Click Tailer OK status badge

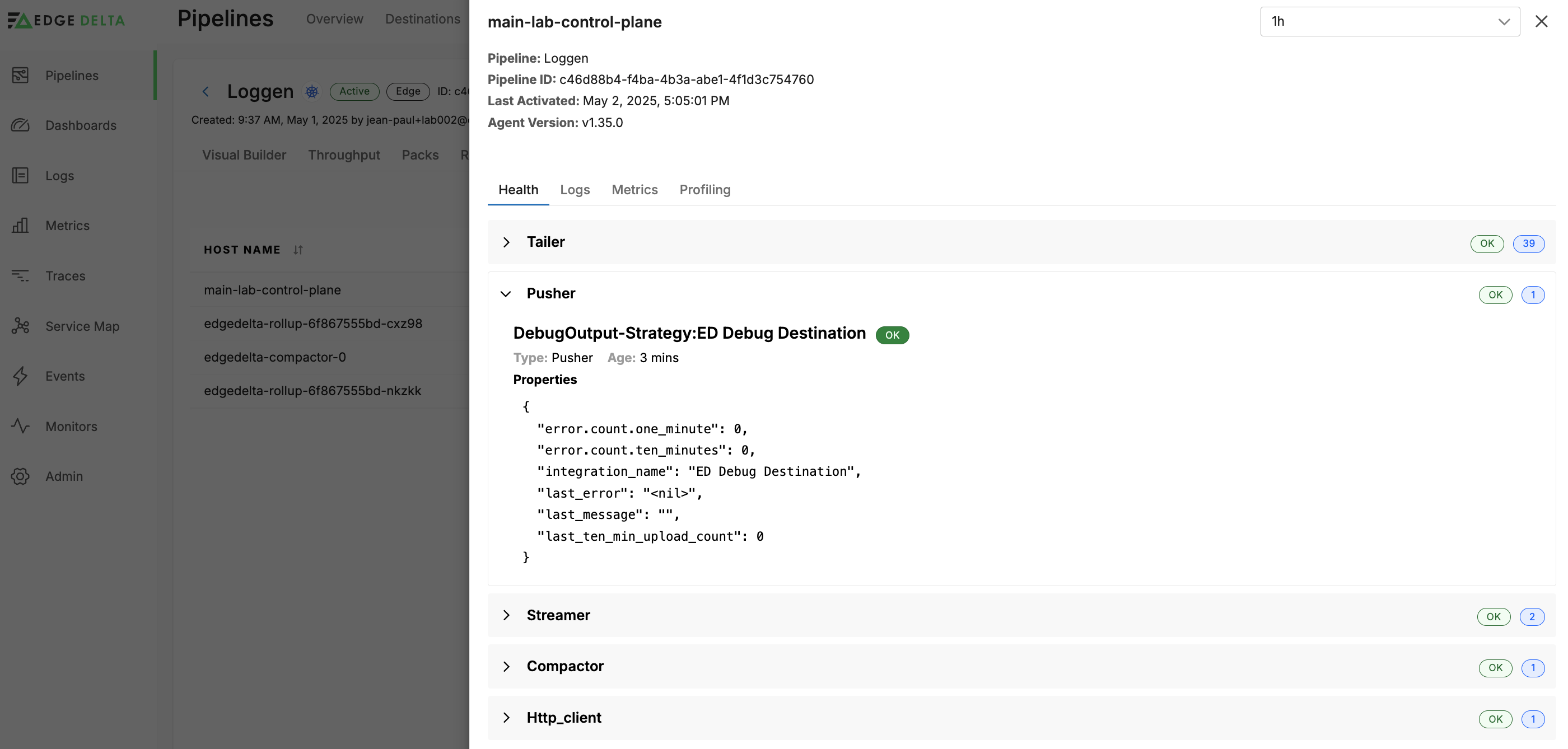(1487, 244)
